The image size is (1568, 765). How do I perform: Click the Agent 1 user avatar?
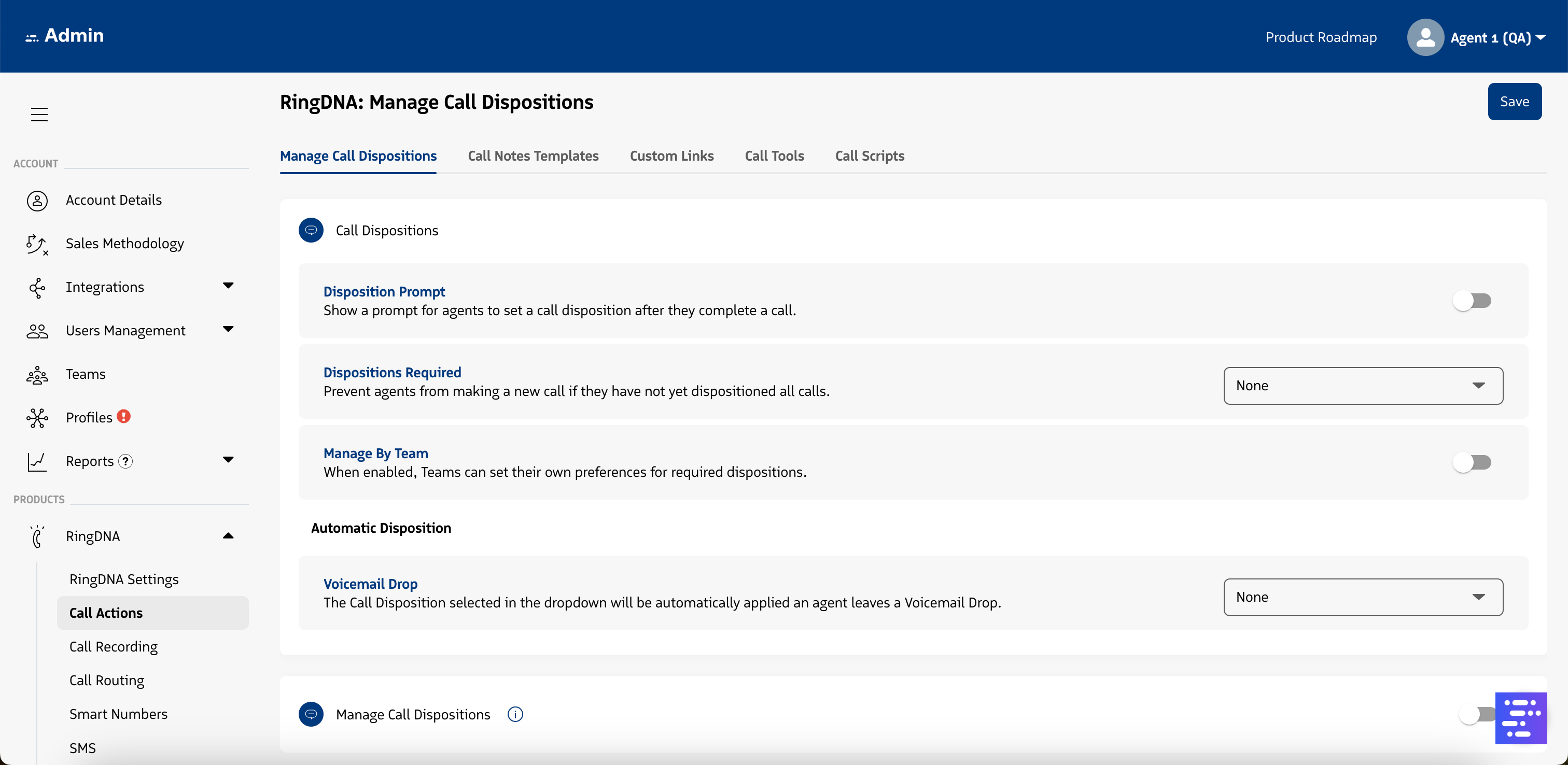pos(1425,38)
